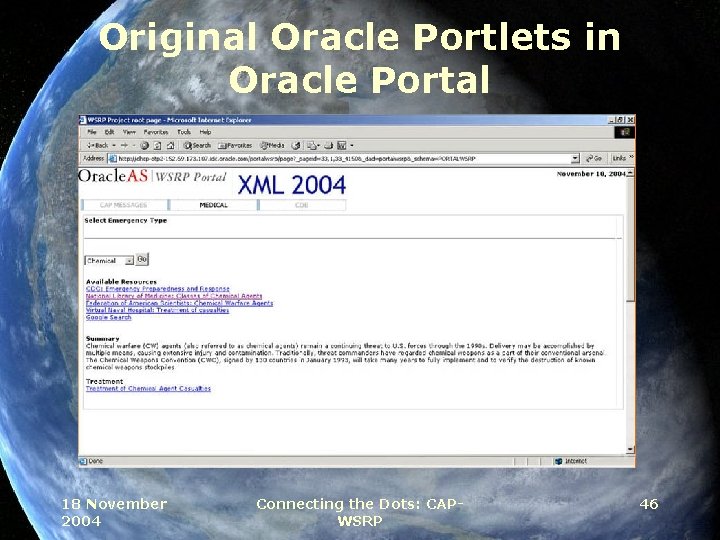Open Federation of American Scientists link

coord(180,303)
